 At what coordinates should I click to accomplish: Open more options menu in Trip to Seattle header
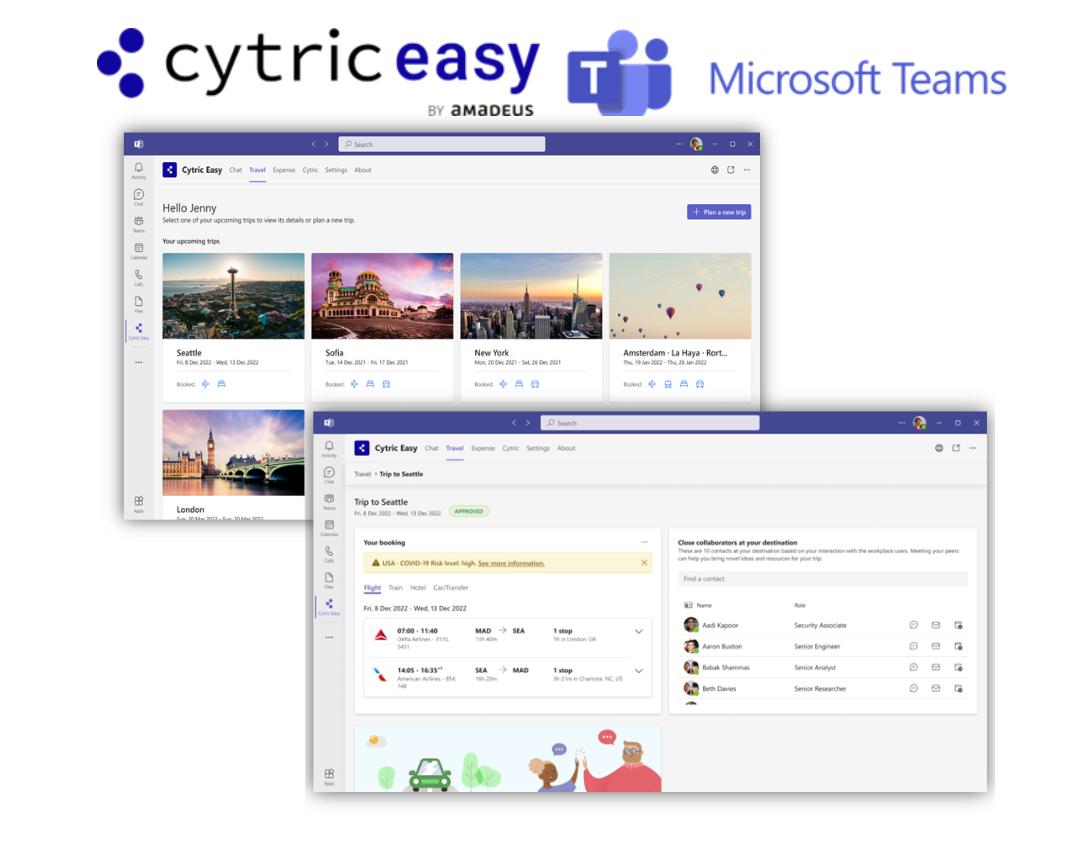973,448
